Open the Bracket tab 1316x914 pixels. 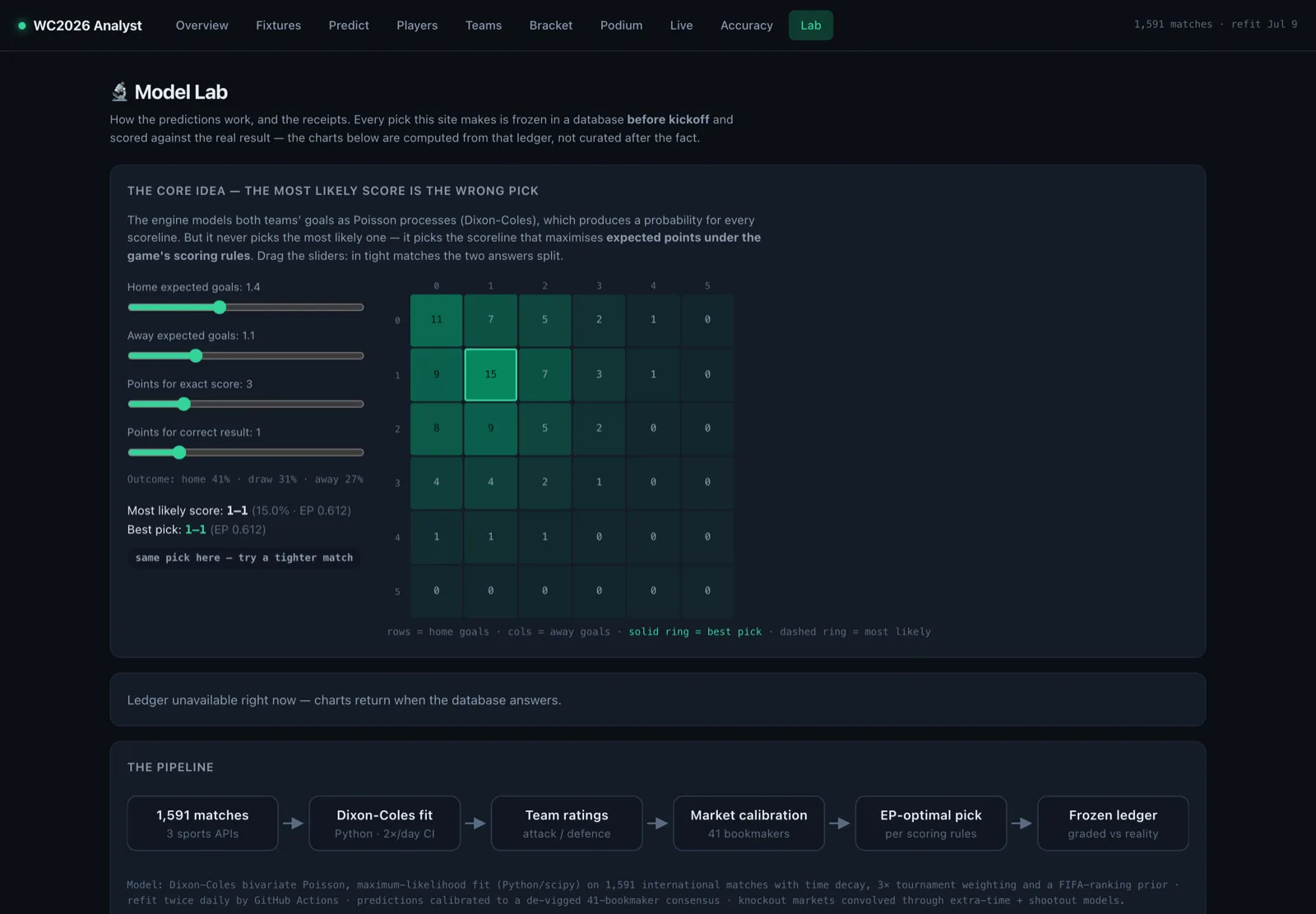click(x=551, y=26)
